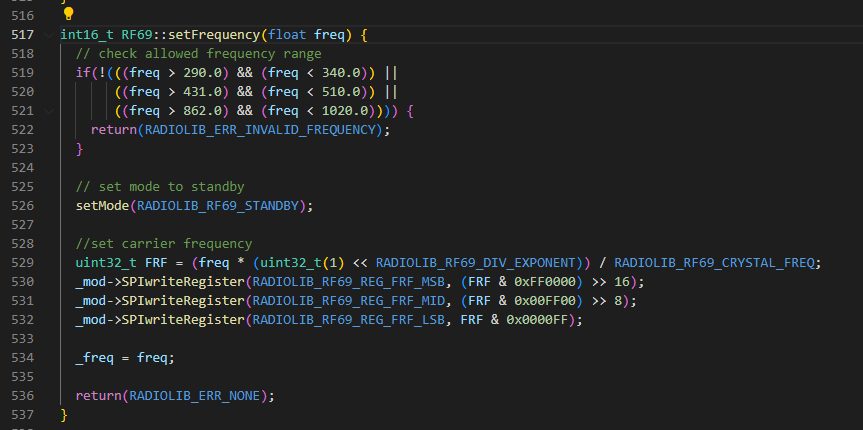Screen dimensions: 863x430
Task: Click the 'set mode to standby' comment
Action: [x=160, y=187]
